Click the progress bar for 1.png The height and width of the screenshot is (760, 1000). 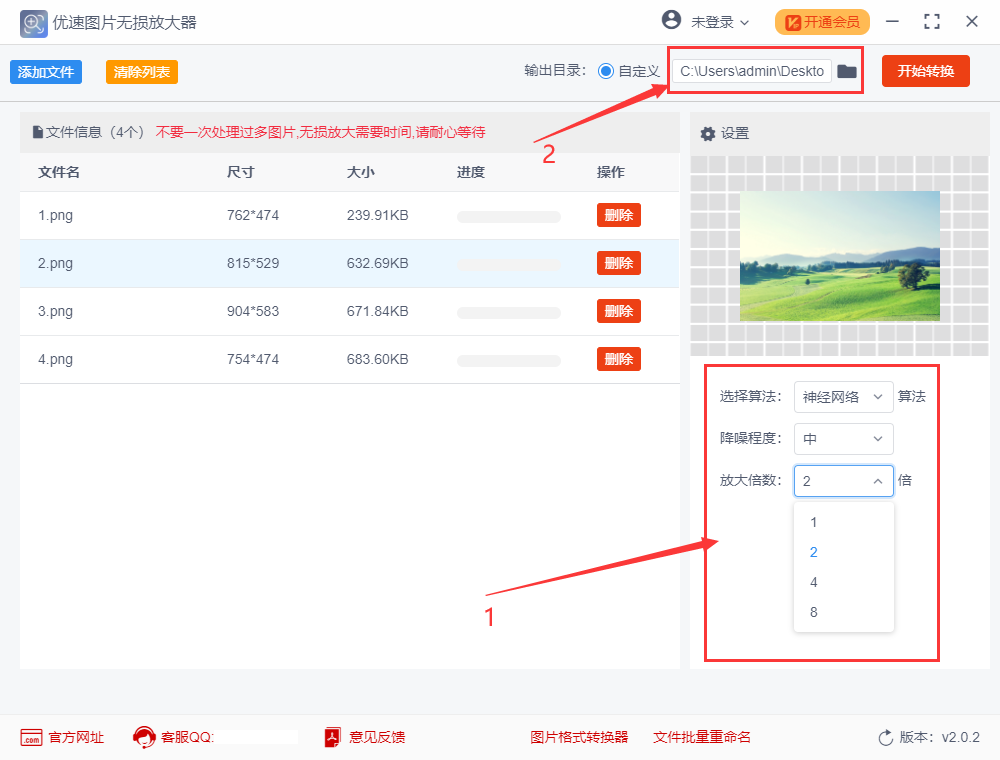(508, 215)
